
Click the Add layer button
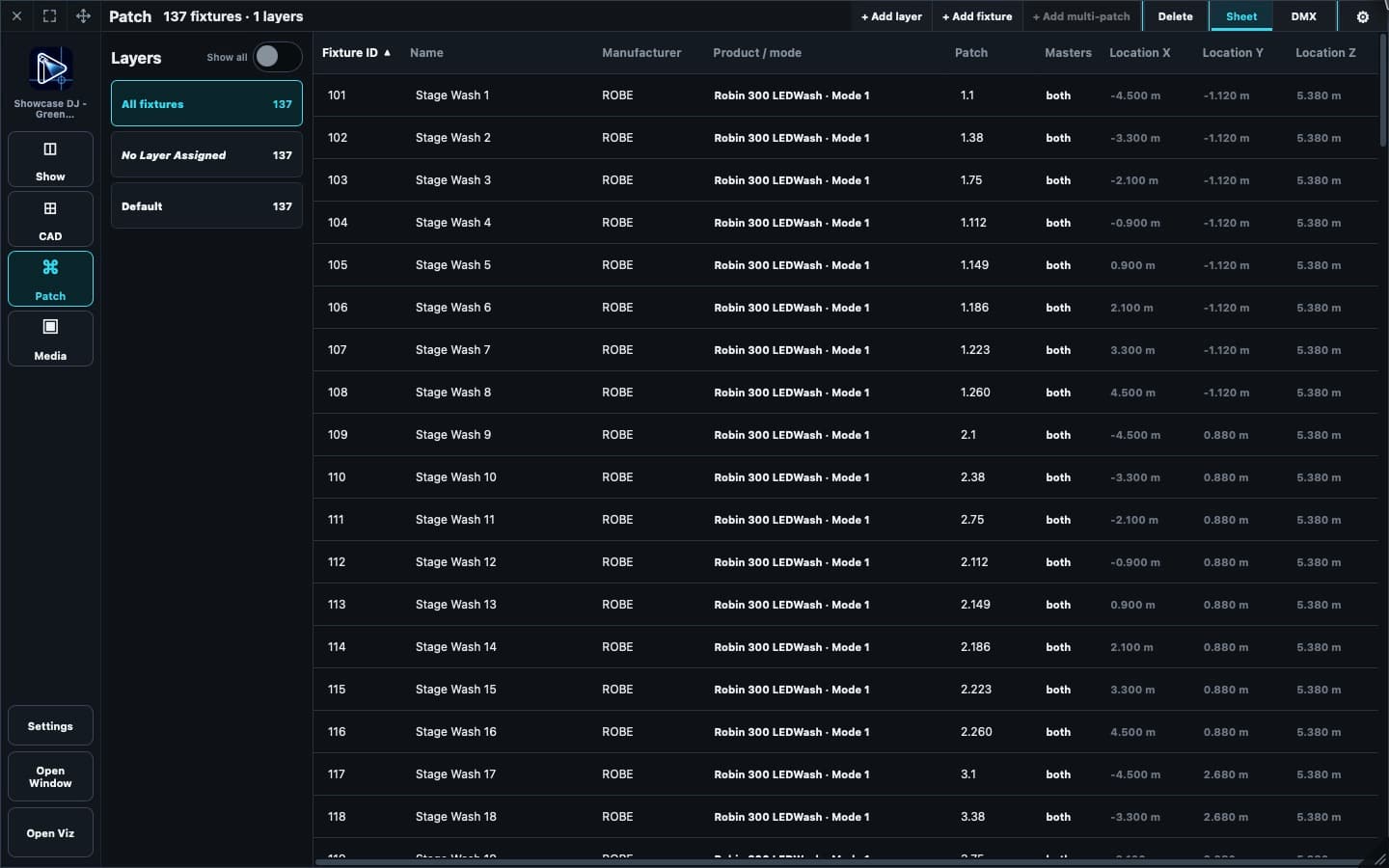coord(891,16)
